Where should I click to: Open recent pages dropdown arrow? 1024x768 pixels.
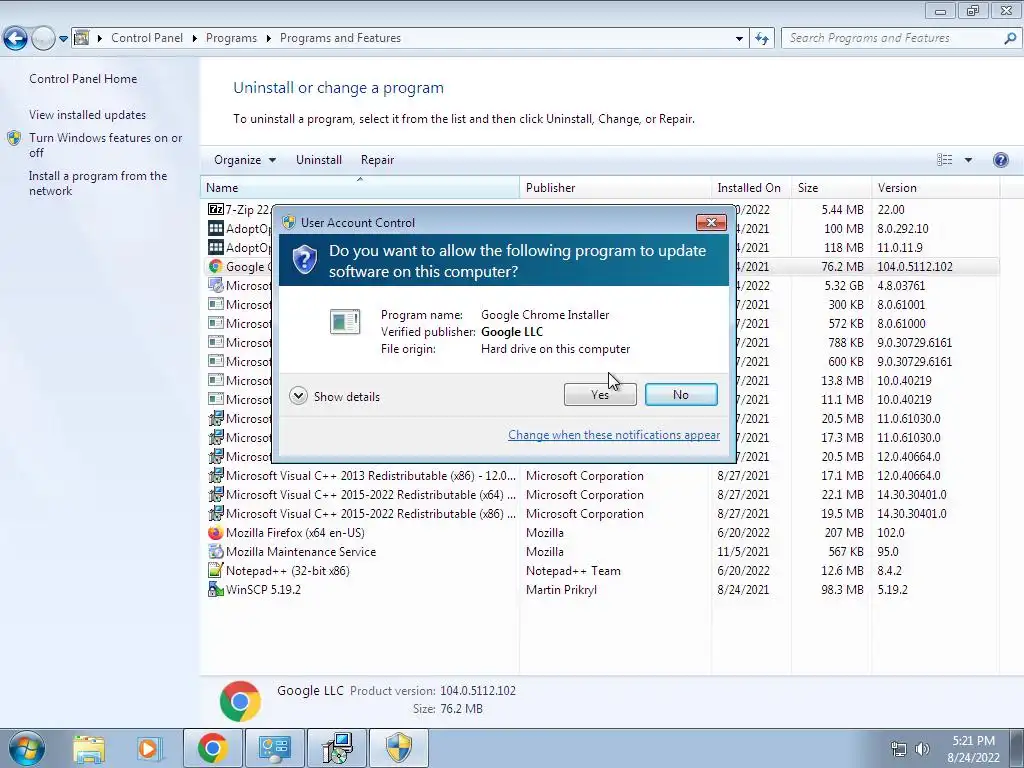tap(63, 39)
